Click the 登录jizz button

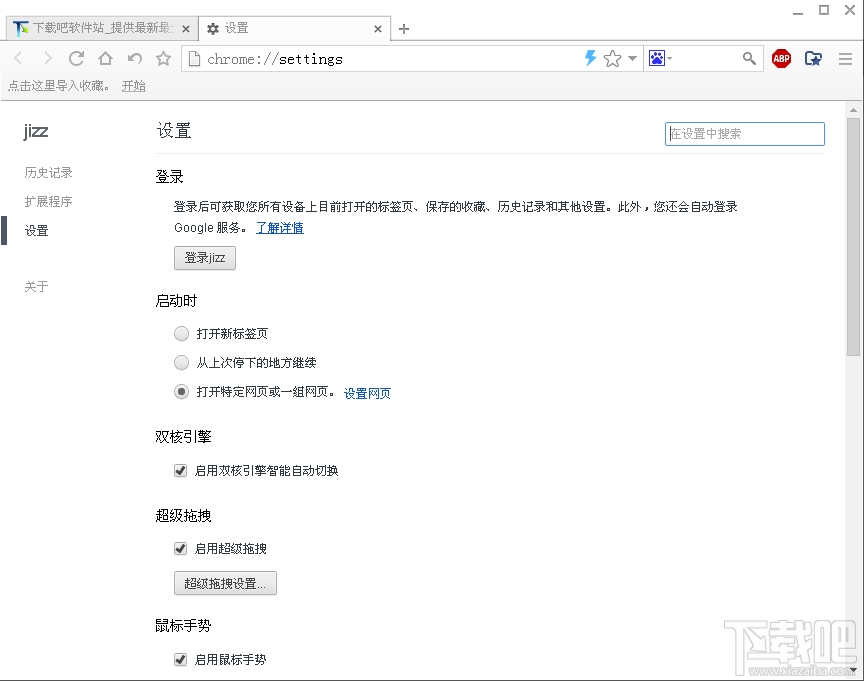click(x=204, y=257)
